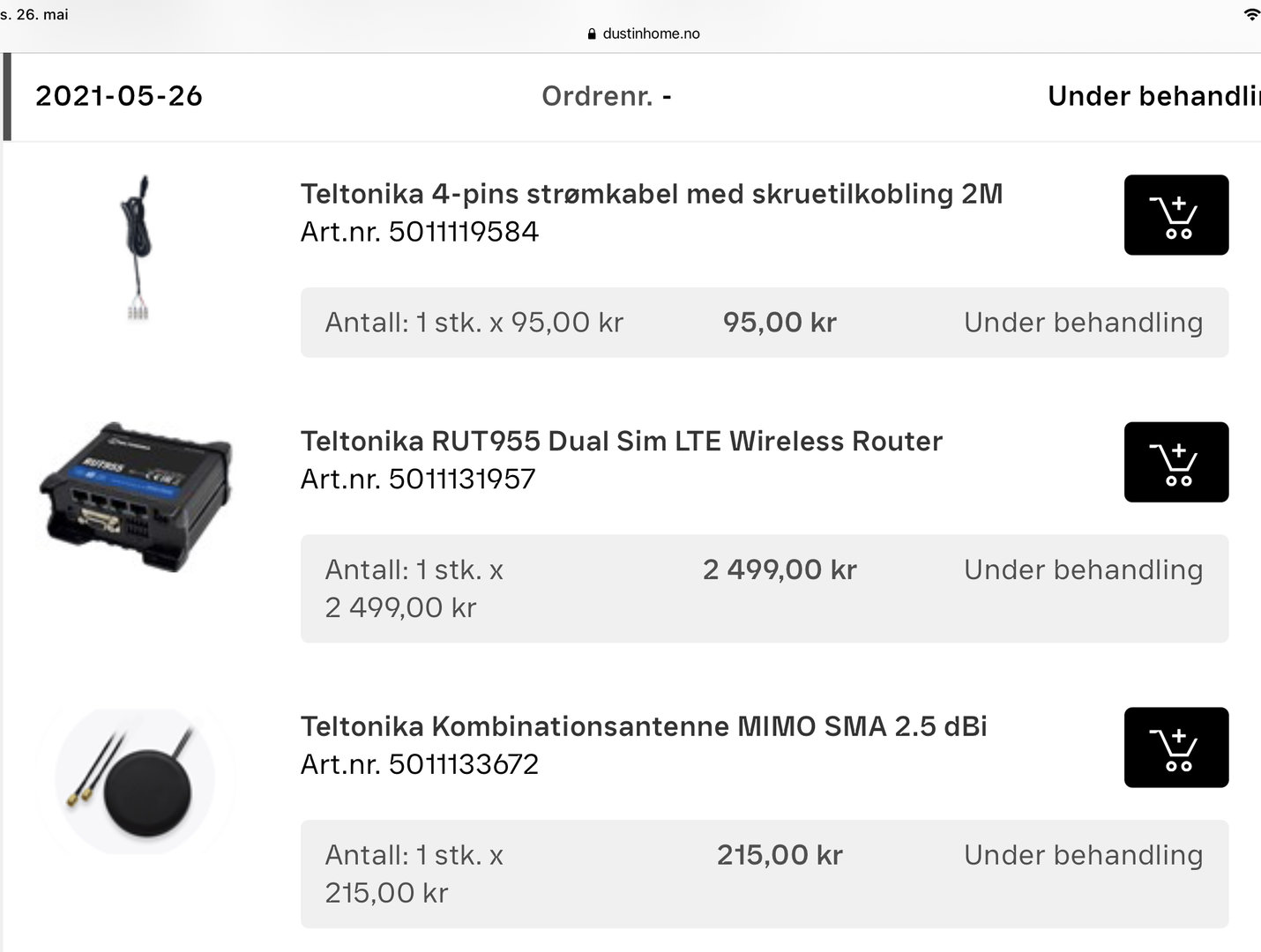Open the strømkabel product image
Viewport: 1261px width, 952px height.
coord(136,247)
